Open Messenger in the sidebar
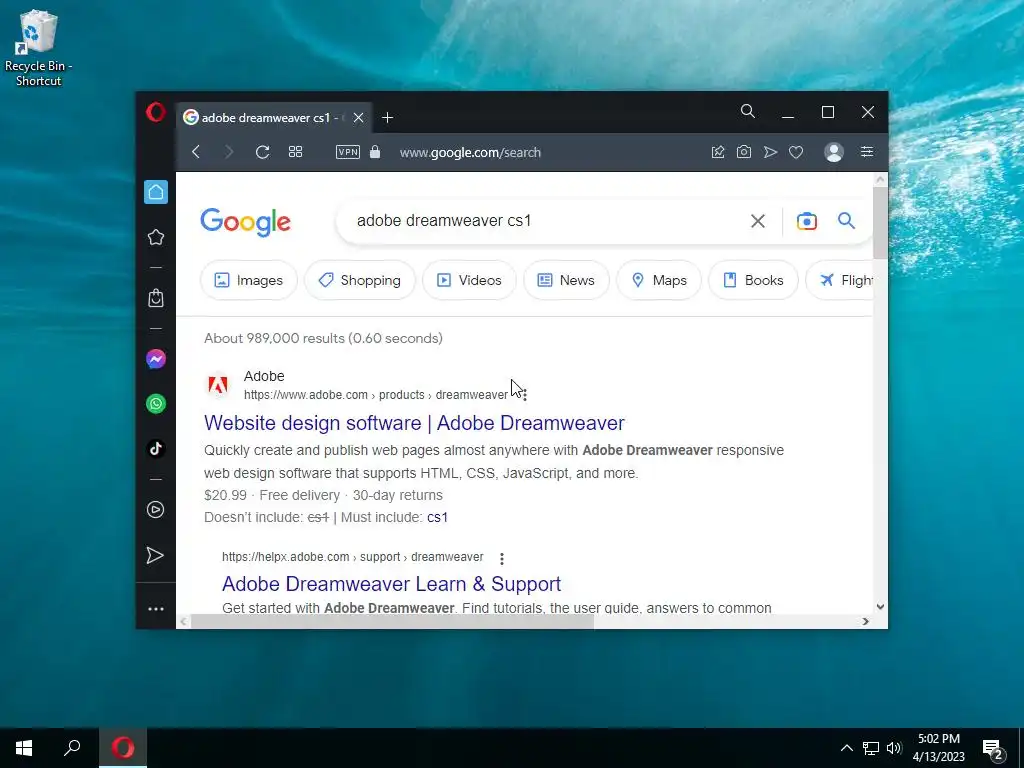This screenshot has height=768, width=1024. pyautogui.click(x=155, y=359)
